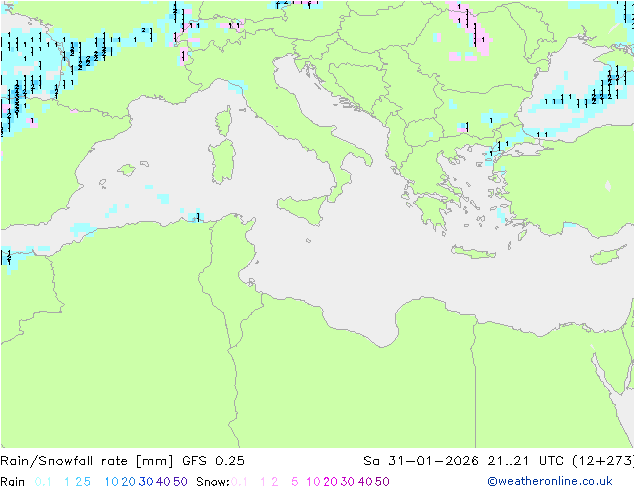Select the snow legend value 0.1
Viewport: 634px width, 490px height.
[x=239, y=482]
